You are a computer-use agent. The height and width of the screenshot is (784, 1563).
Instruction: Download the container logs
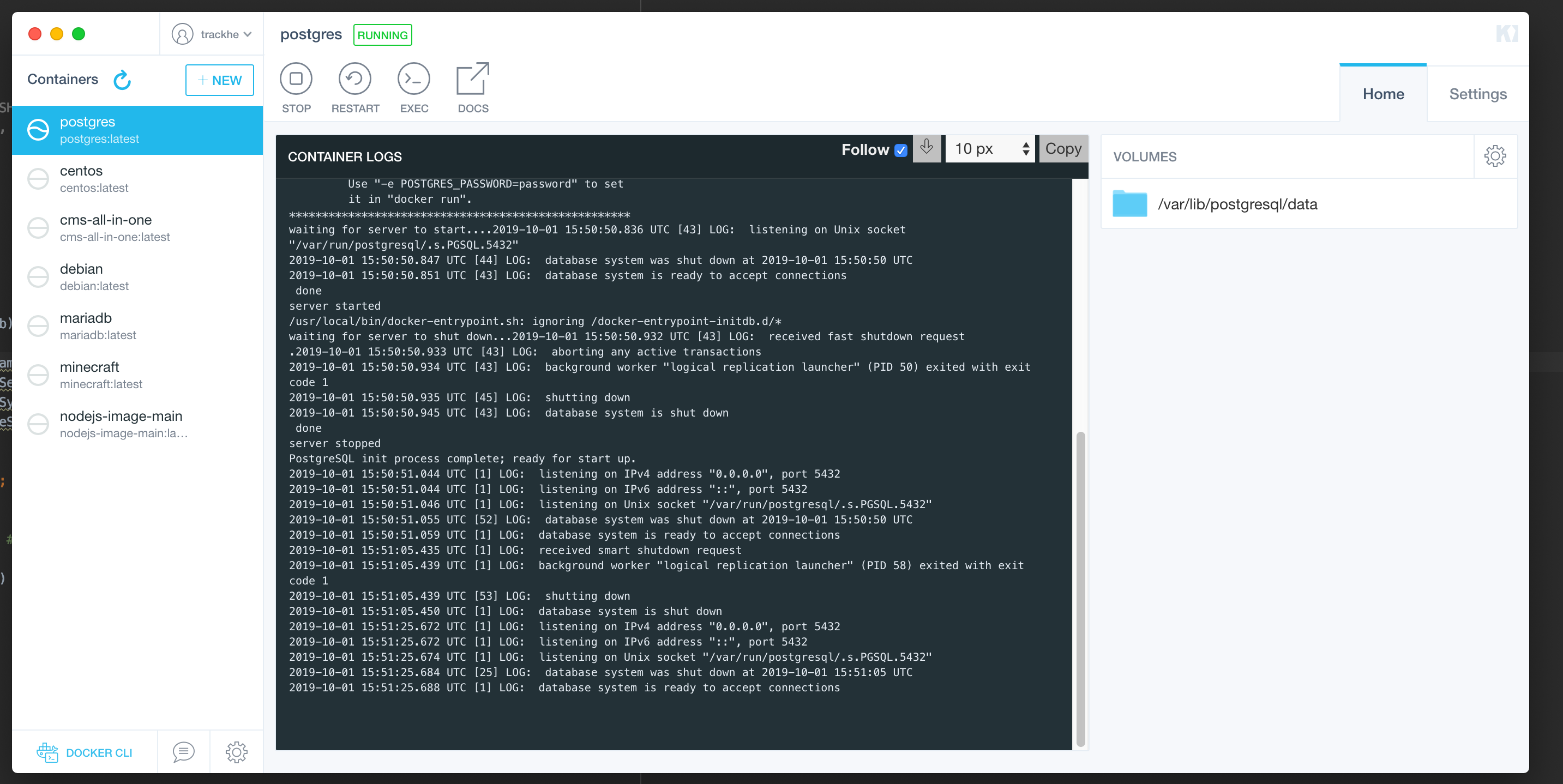[x=927, y=149]
